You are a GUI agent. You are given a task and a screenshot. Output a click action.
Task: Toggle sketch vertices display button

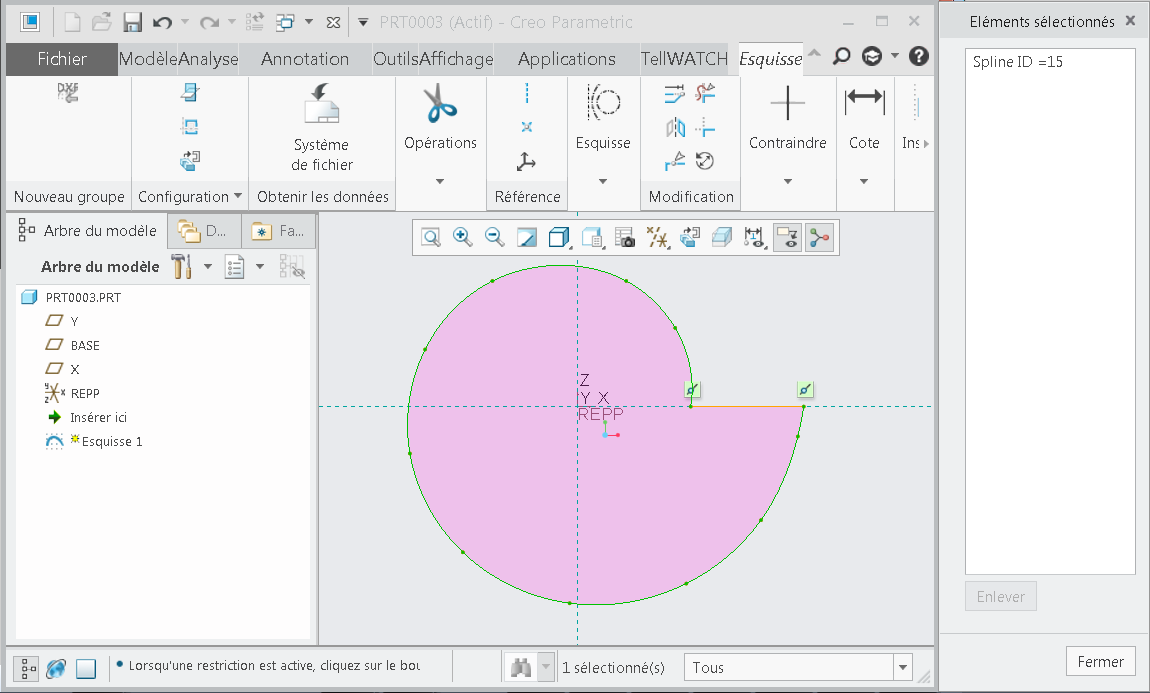point(819,237)
